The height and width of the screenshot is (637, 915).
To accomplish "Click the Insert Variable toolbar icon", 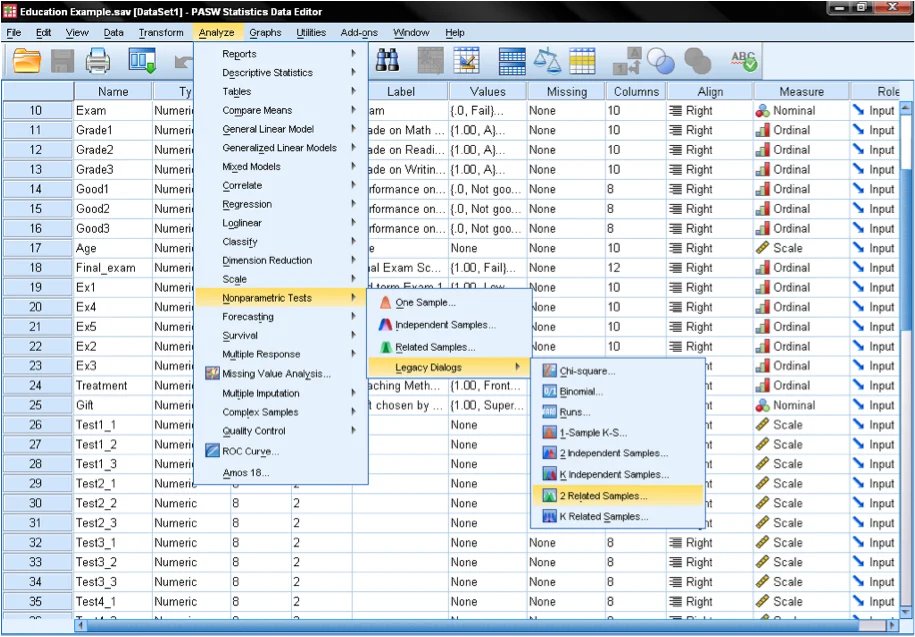I will tap(466, 60).
